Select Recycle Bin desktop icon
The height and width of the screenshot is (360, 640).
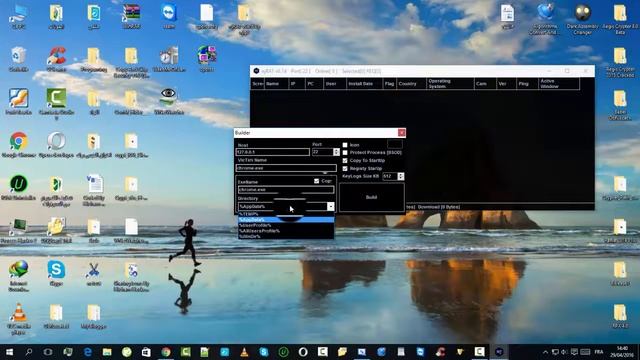click(18, 59)
